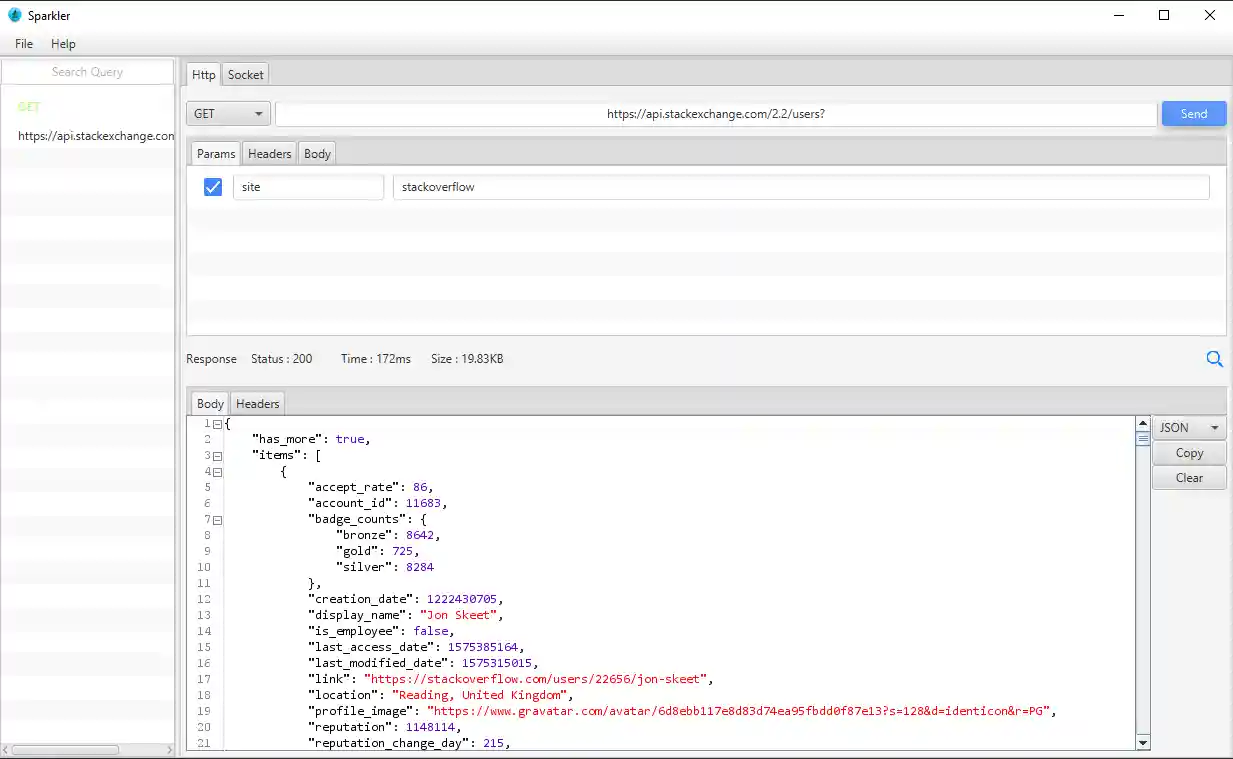Collapse the badge_counts object on line 7

click(x=217, y=520)
